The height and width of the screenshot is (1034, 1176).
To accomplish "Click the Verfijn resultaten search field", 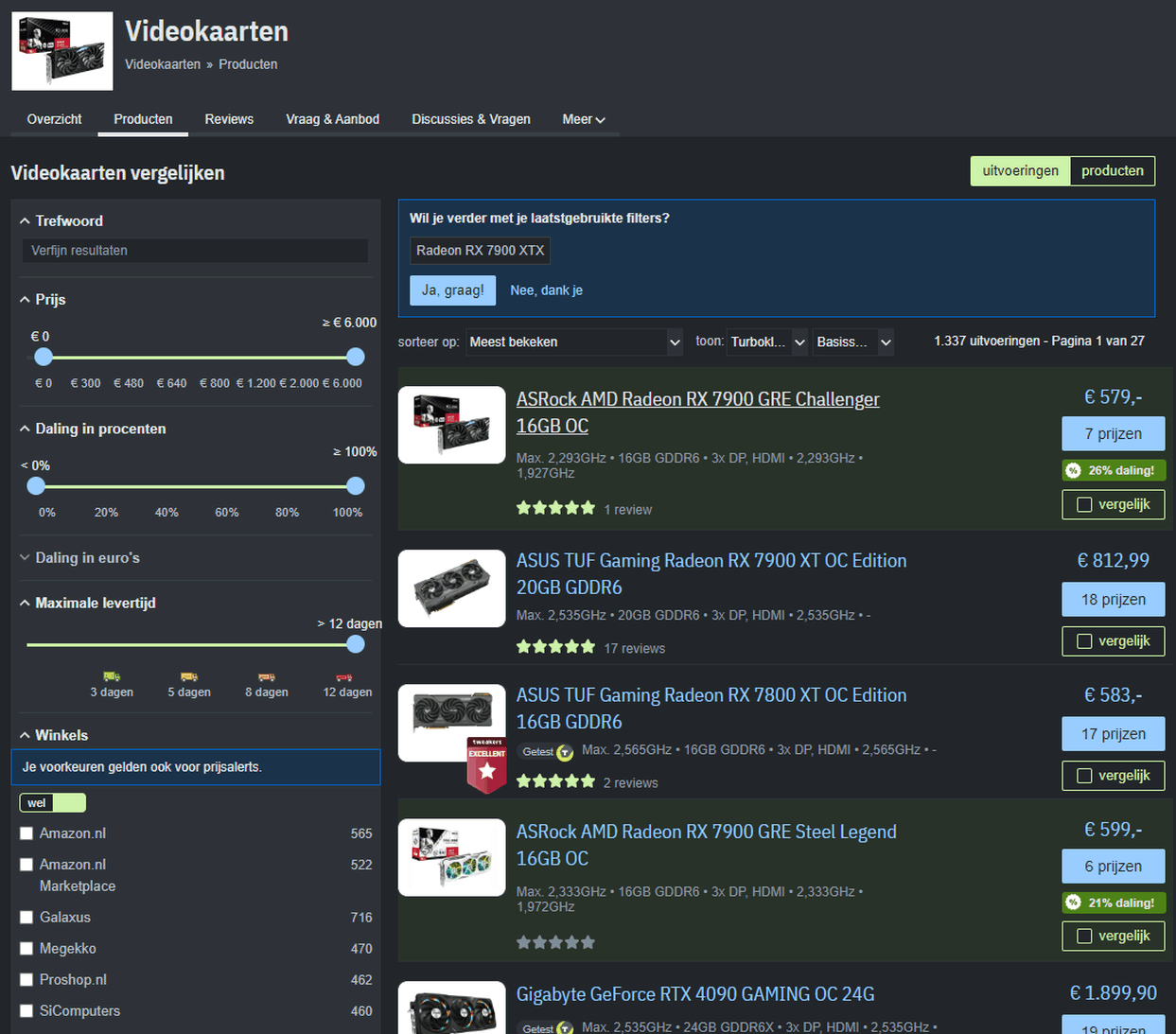I will (x=195, y=251).
